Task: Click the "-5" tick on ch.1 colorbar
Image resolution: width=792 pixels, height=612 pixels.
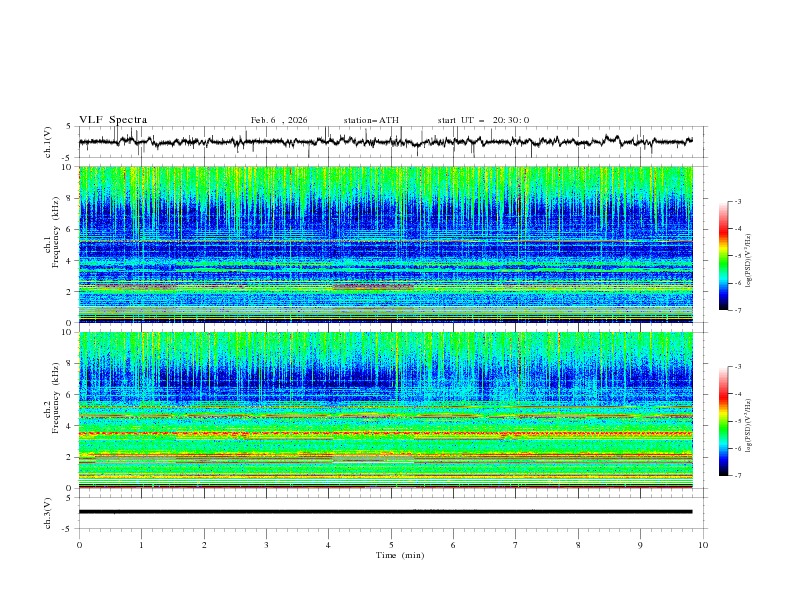Action: pos(737,256)
